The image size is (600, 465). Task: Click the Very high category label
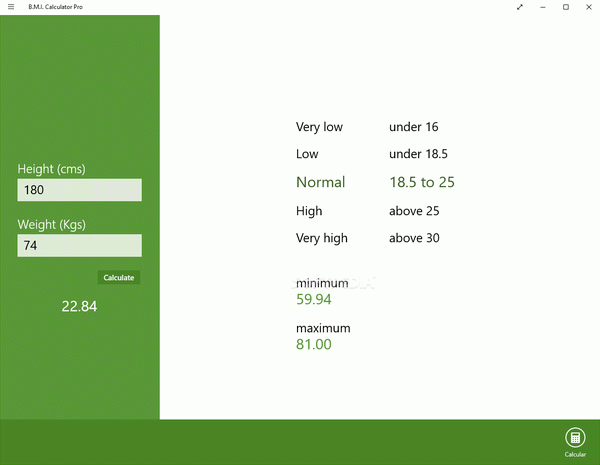[321, 238]
